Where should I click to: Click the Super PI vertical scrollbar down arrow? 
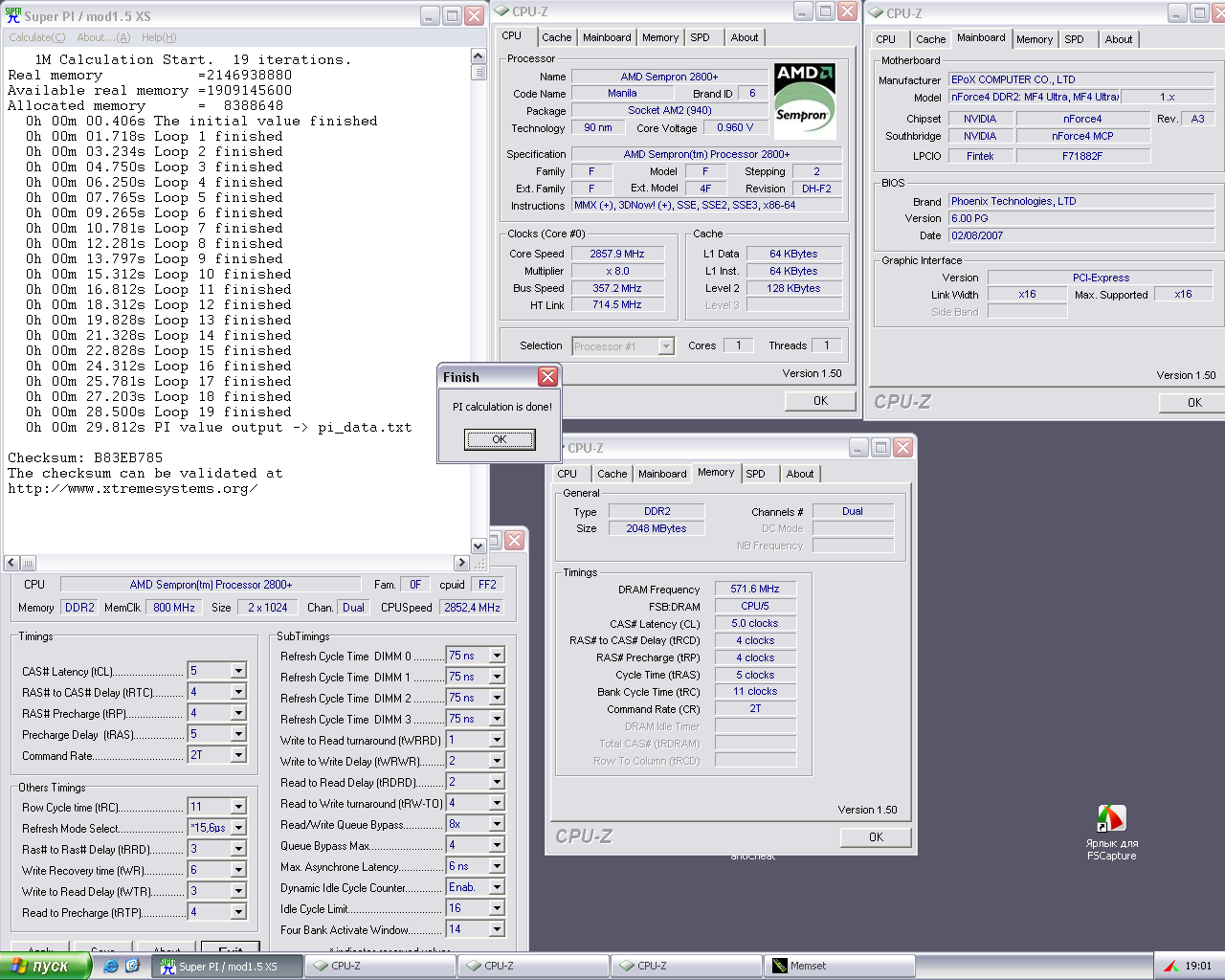click(x=479, y=547)
